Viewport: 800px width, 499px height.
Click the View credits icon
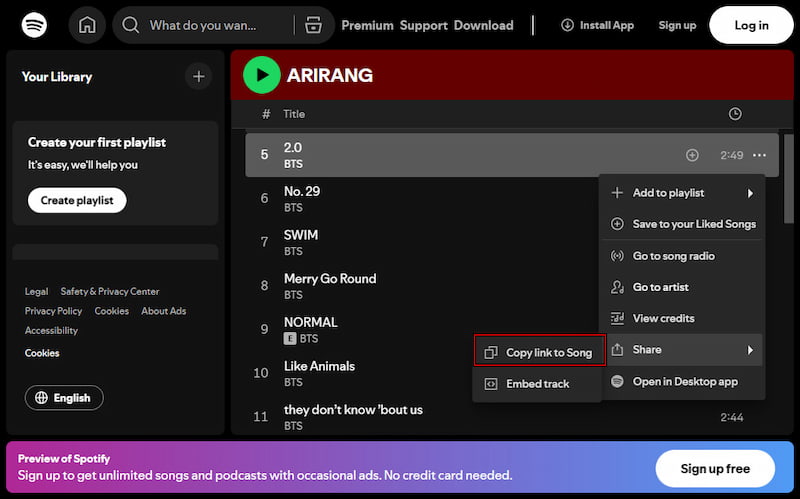point(617,318)
